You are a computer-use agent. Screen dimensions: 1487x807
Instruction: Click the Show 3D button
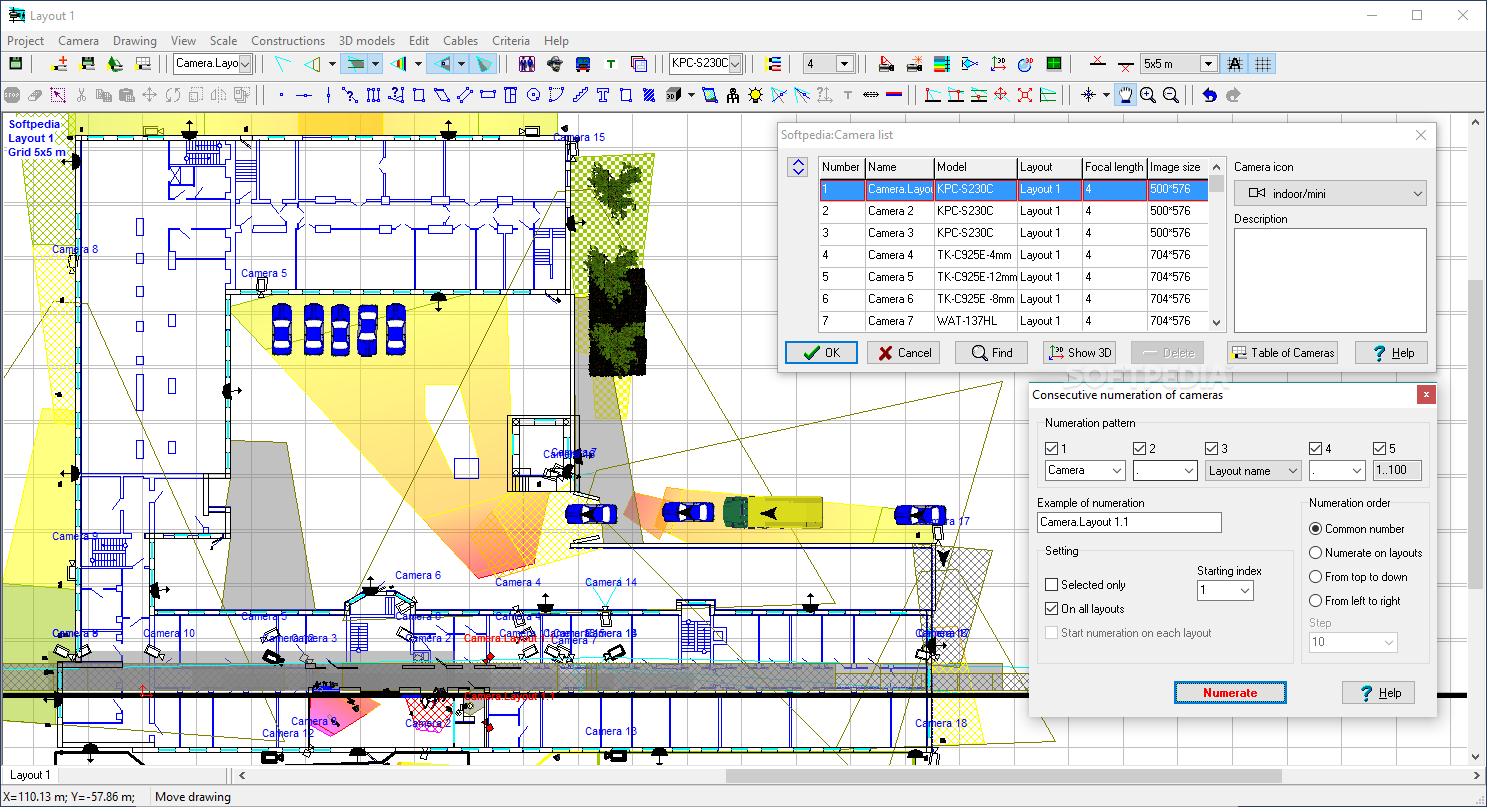(x=1079, y=352)
